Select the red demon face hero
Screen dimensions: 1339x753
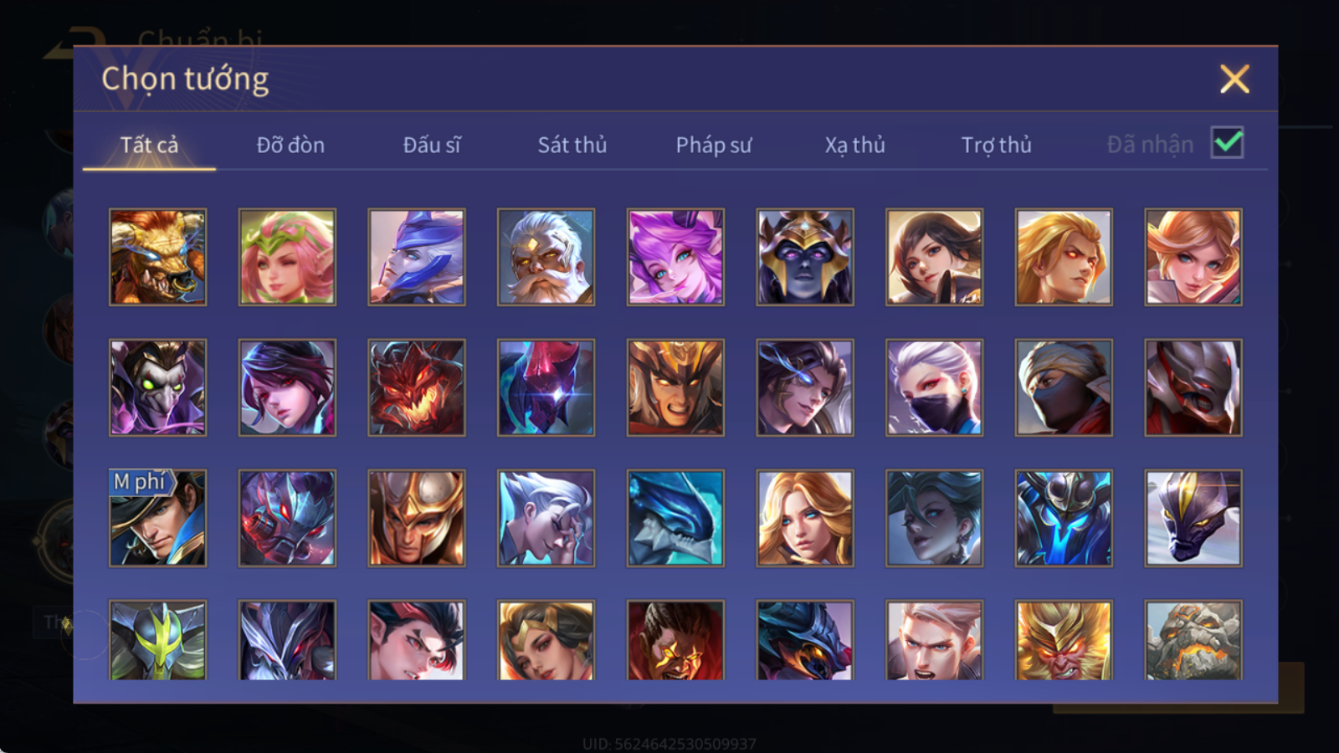(417, 388)
